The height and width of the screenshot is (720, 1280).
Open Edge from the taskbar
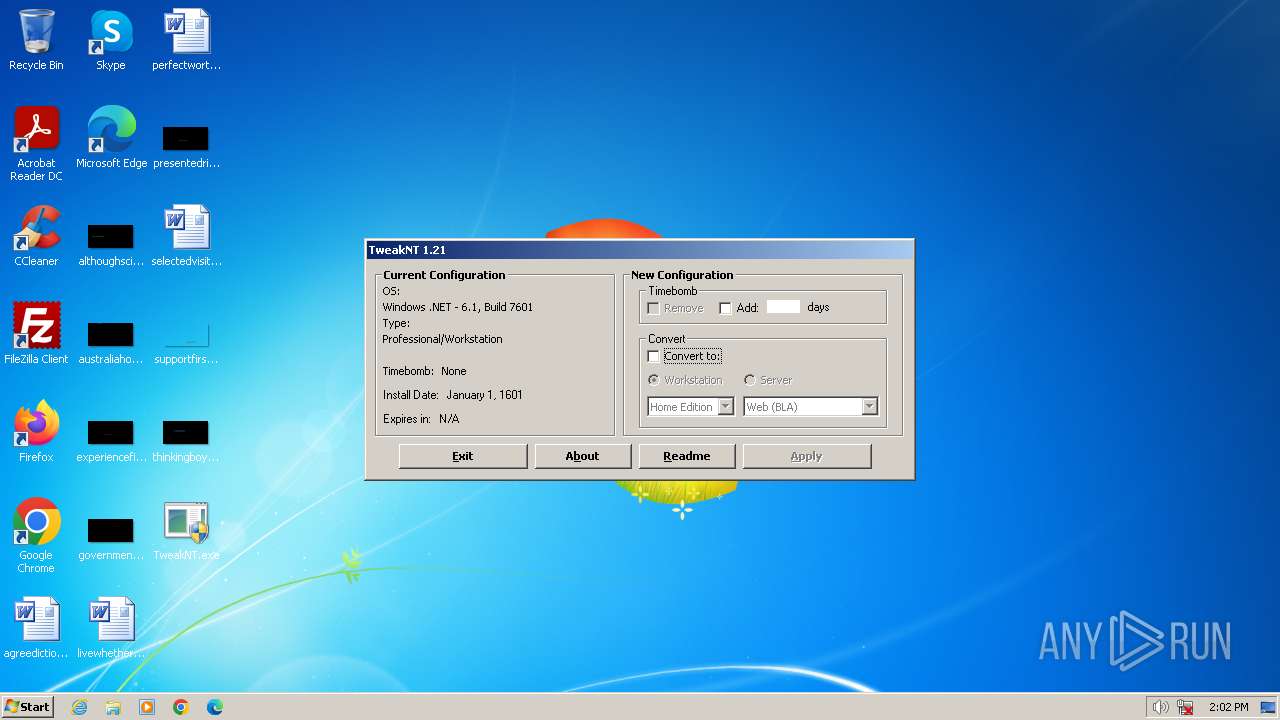pyautogui.click(x=215, y=707)
